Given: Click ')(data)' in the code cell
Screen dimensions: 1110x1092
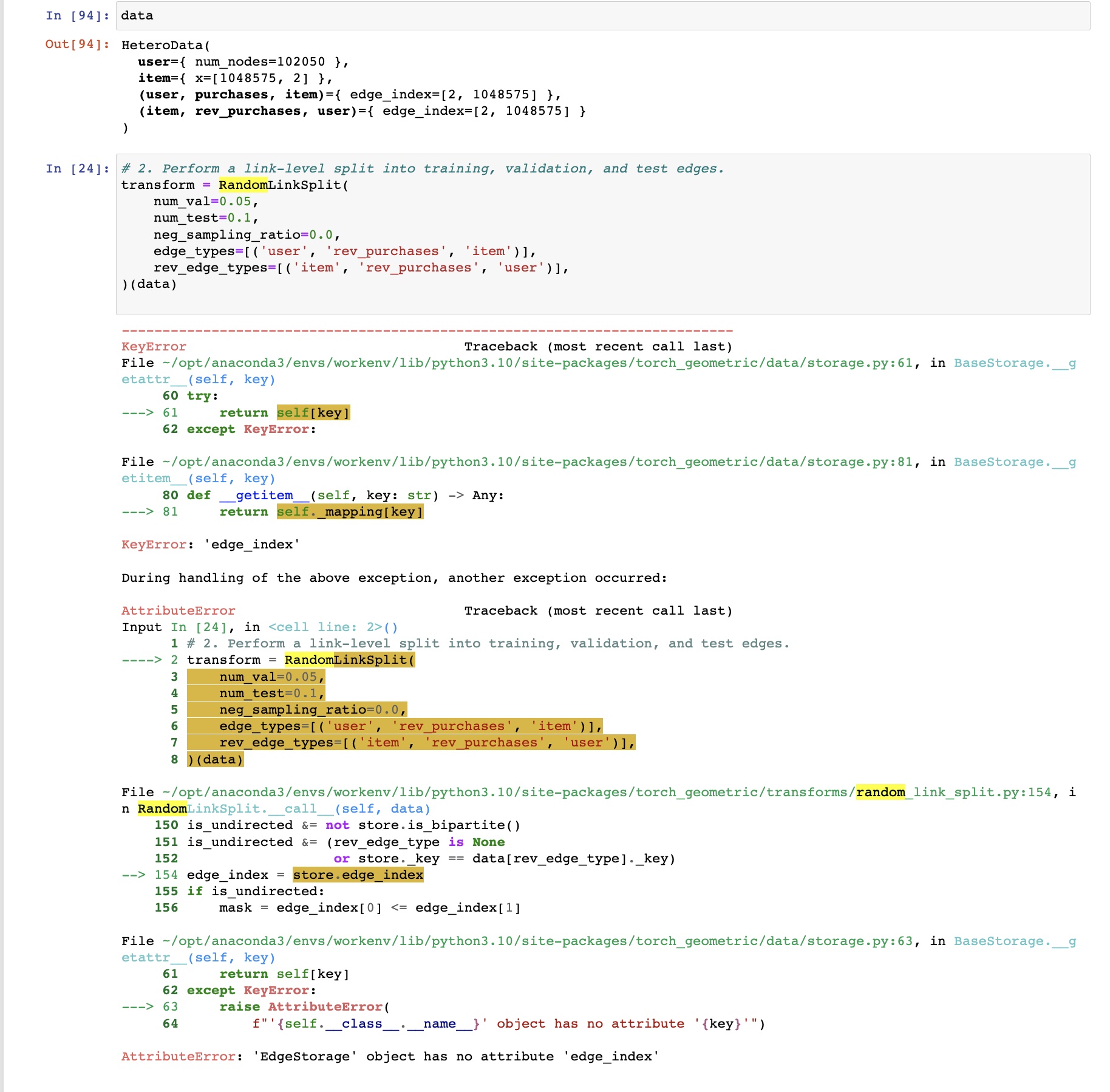Looking at the screenshot, I should click(149, 284).
